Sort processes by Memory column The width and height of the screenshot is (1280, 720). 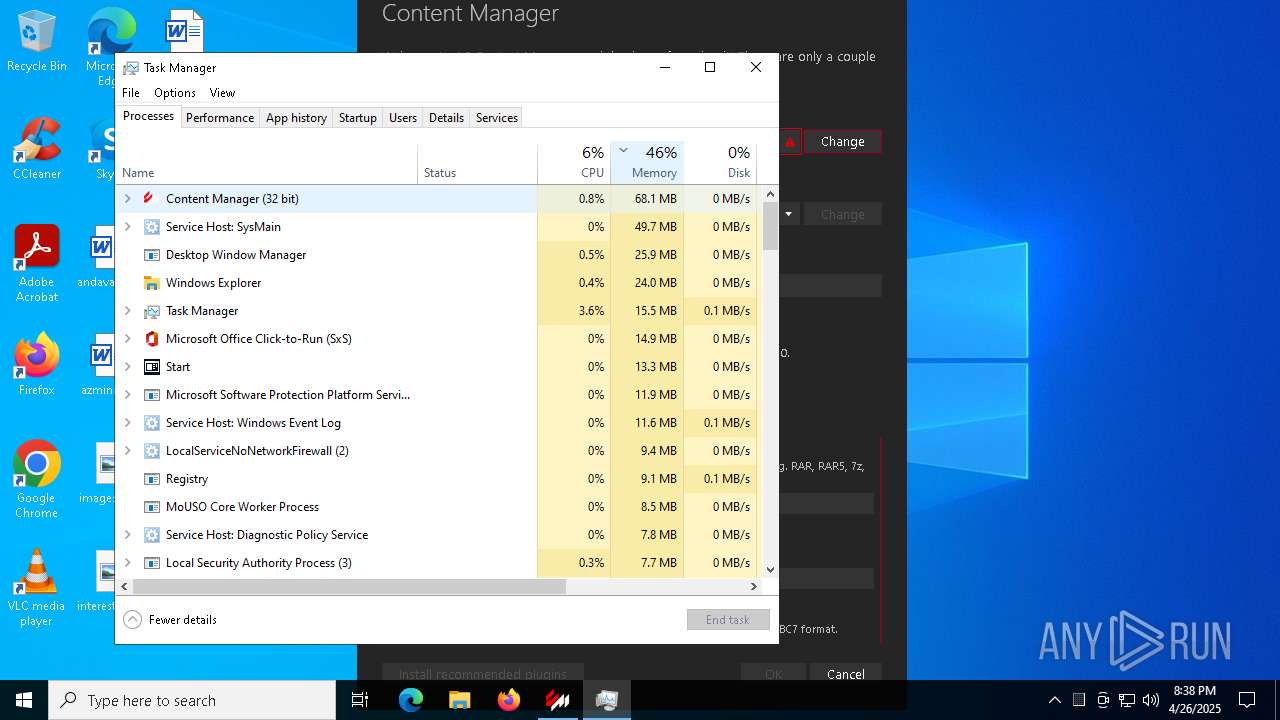coord(647,163)
